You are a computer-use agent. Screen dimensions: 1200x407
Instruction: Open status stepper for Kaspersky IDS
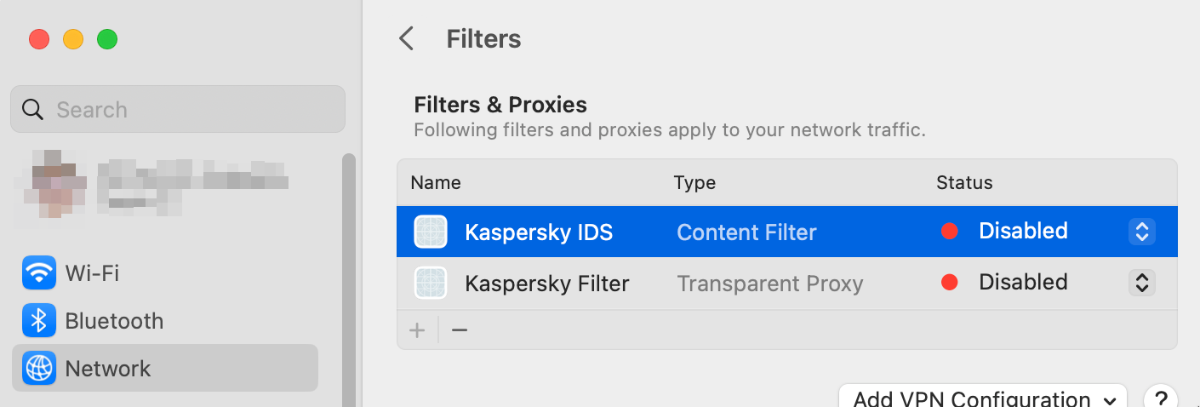coord(1141,232)
